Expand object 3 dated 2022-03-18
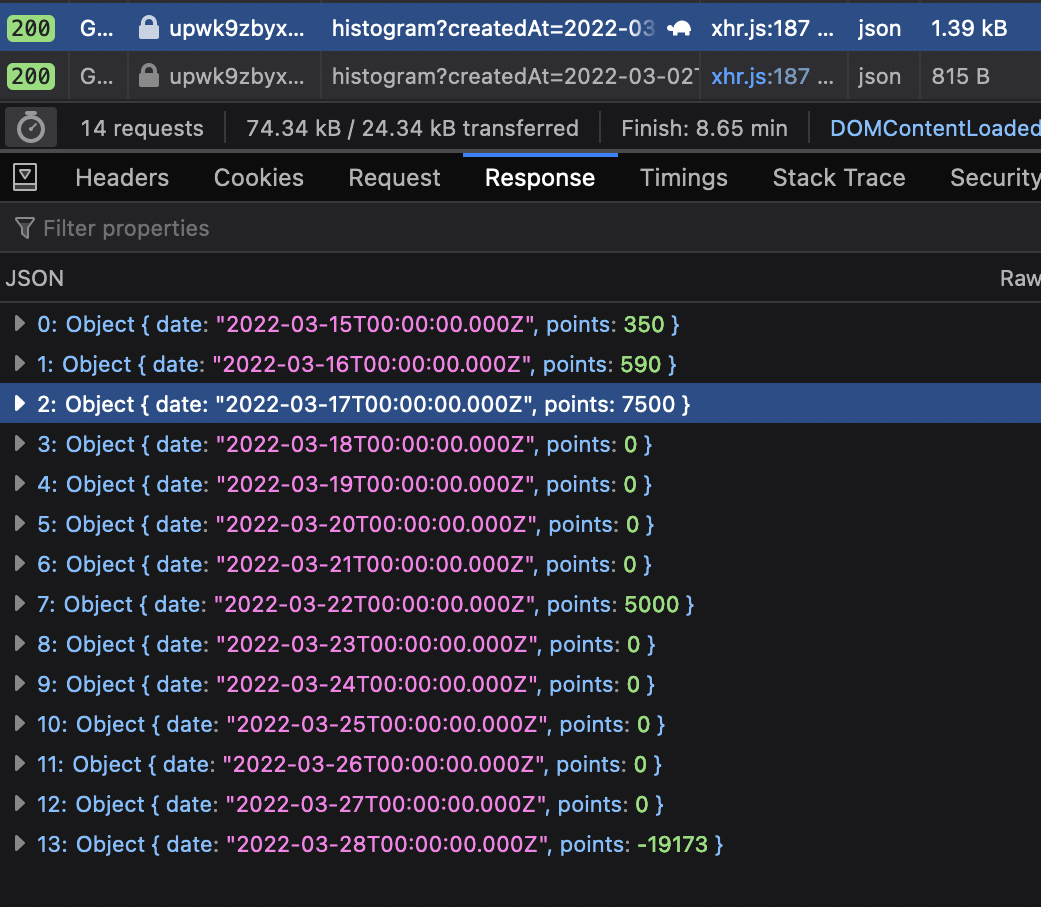The image size is (1041, 907). tap(19, 443)
